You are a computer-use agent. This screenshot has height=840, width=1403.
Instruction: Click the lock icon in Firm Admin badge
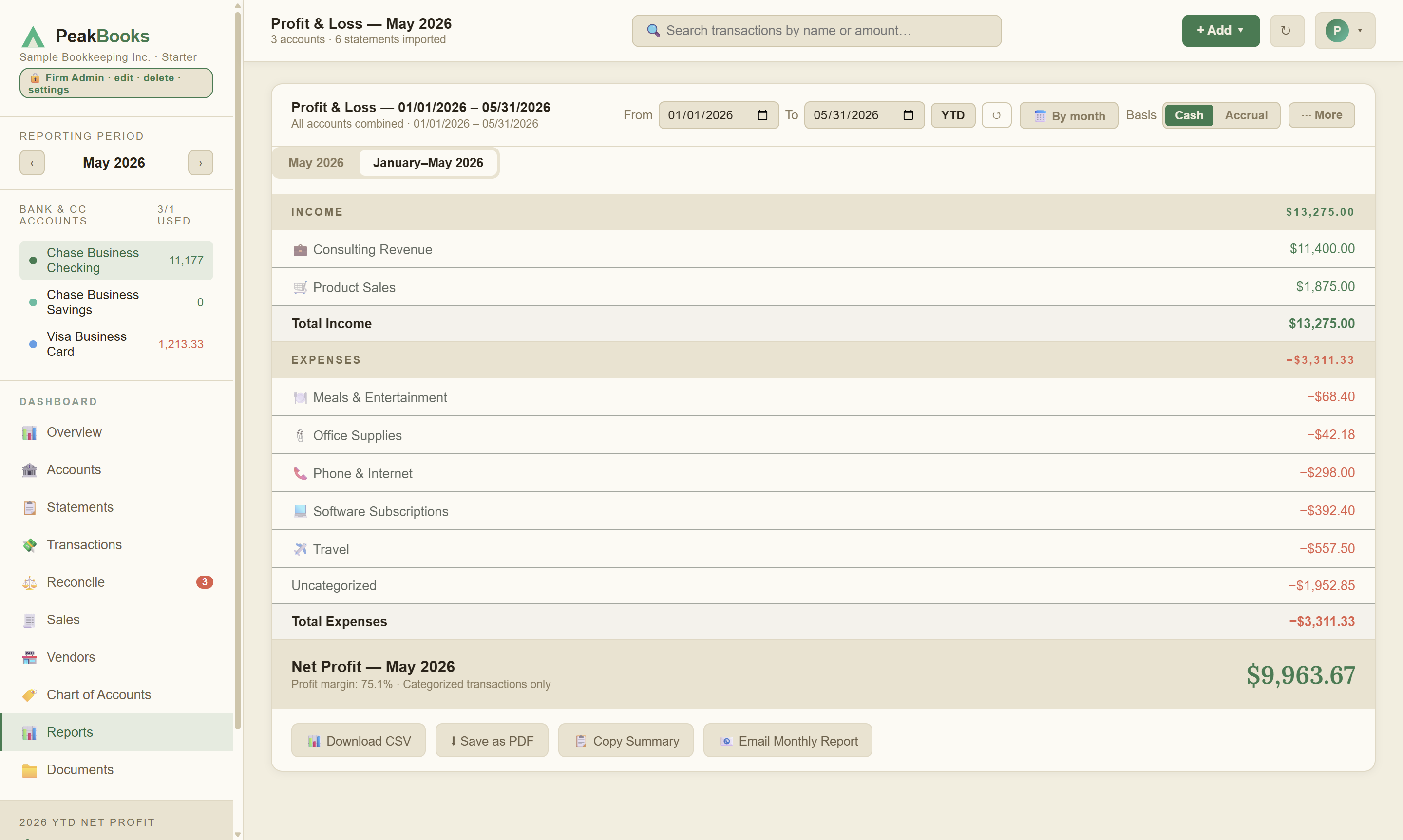click(35, 78)
